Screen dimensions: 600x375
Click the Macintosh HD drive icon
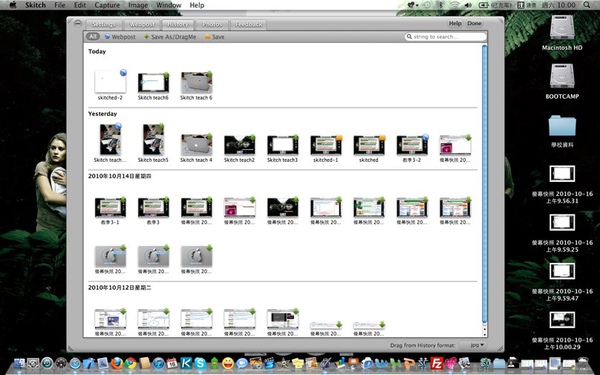click(562, 28)
